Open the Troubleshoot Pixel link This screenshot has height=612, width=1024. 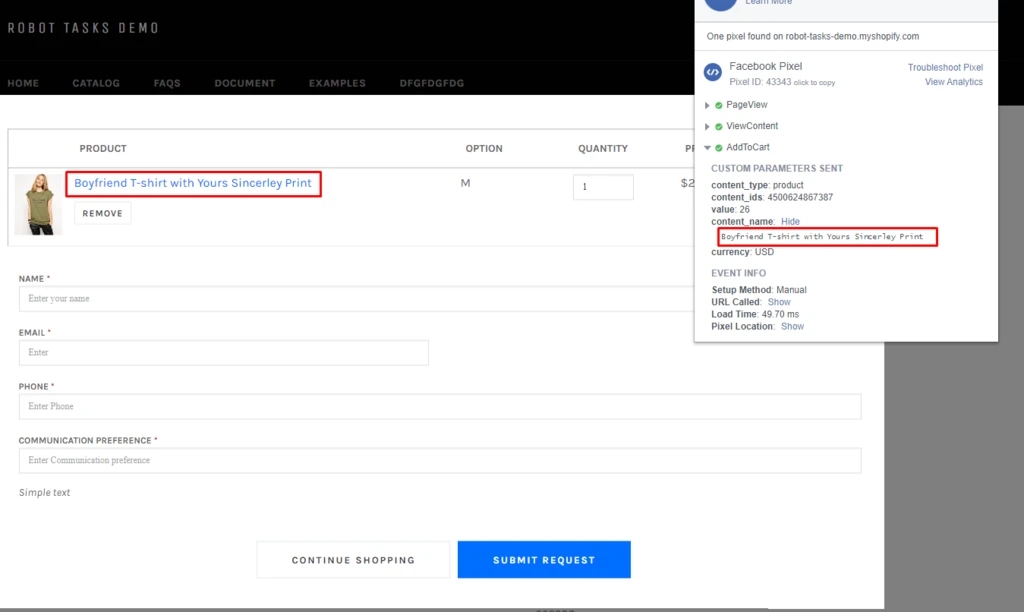click(945, 68)
